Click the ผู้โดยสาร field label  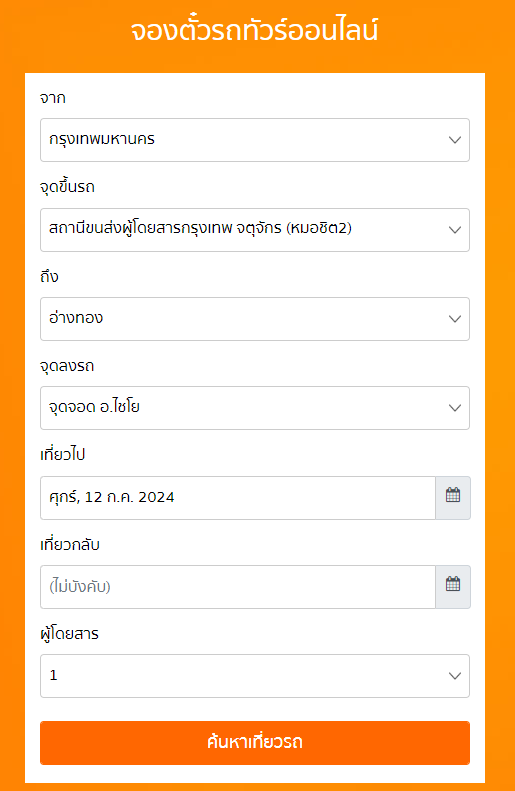[x=69, y=634]
